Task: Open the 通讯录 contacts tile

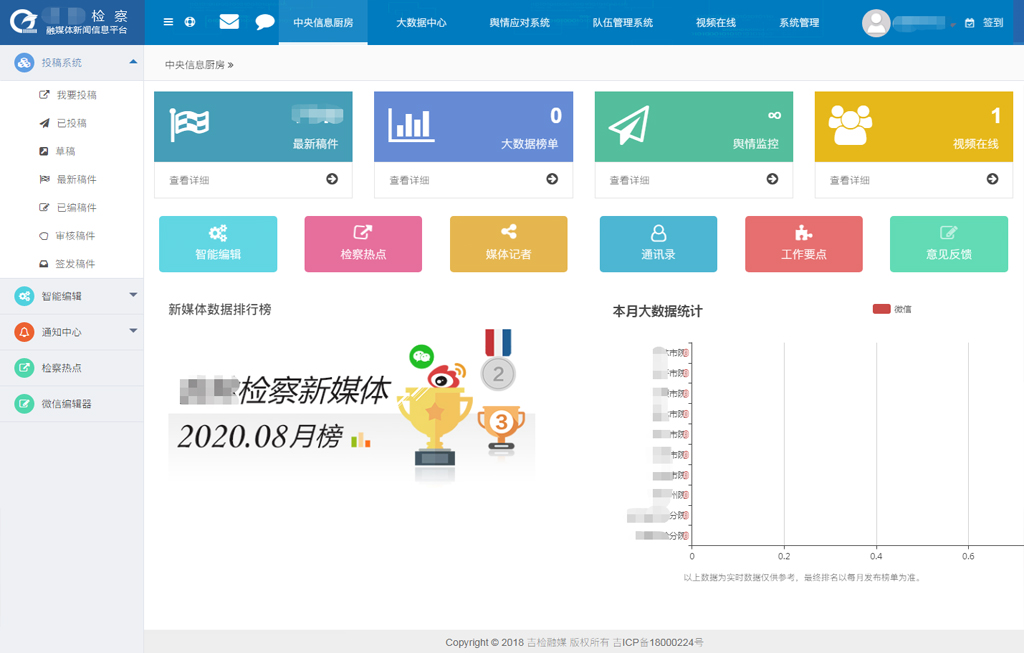Action: pyautogui.click(x=658, y=243)
